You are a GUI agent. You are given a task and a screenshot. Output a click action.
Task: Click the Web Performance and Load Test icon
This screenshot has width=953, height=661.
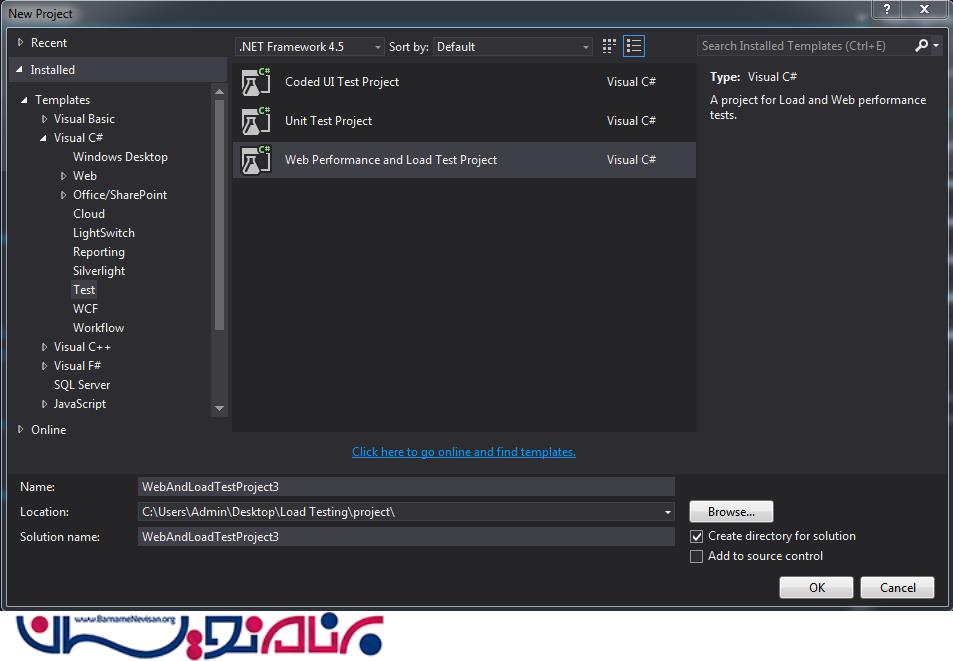click(x=257, y=160)
